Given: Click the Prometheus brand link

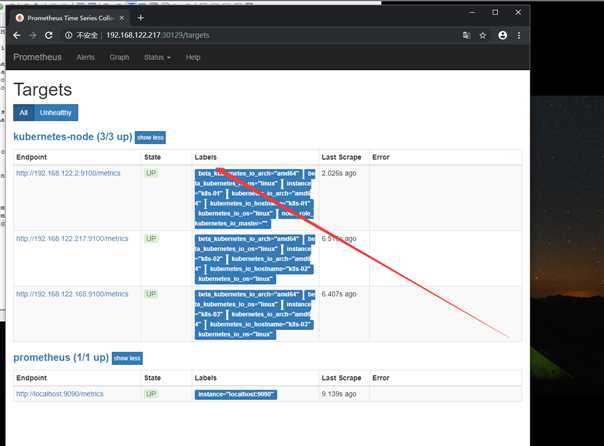Looking at the screenshot, I should point(37,57).
